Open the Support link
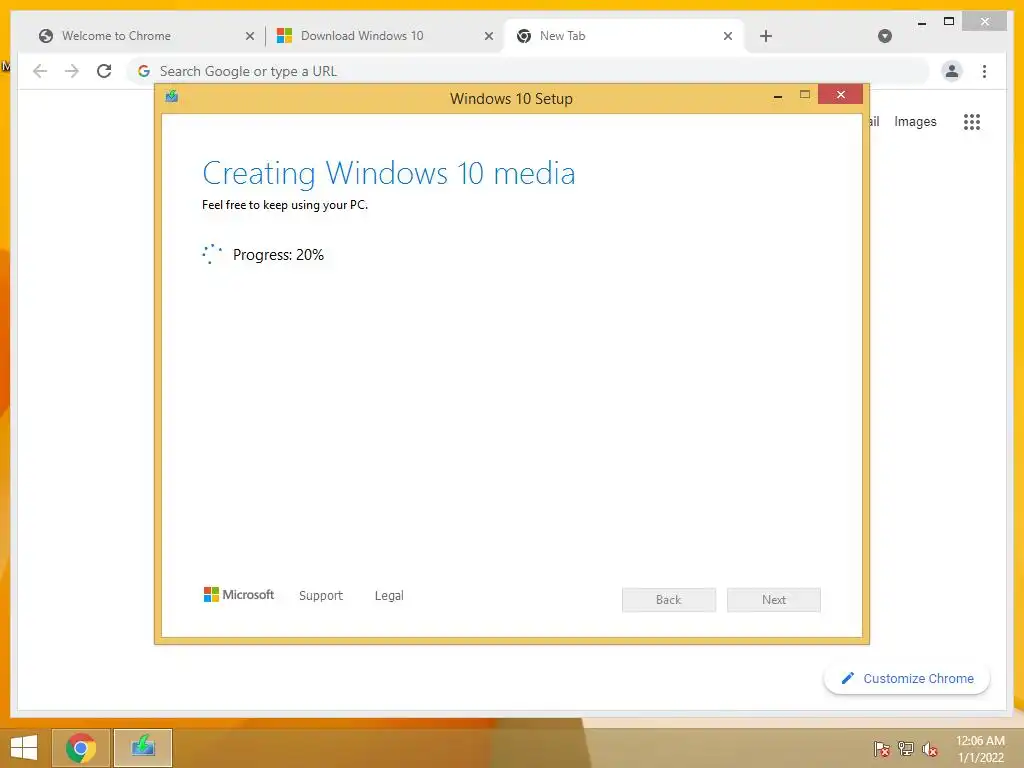Image resolution: width=1024 pixels, height=768 pixels. pyautogui.click(x=321, y=596)
